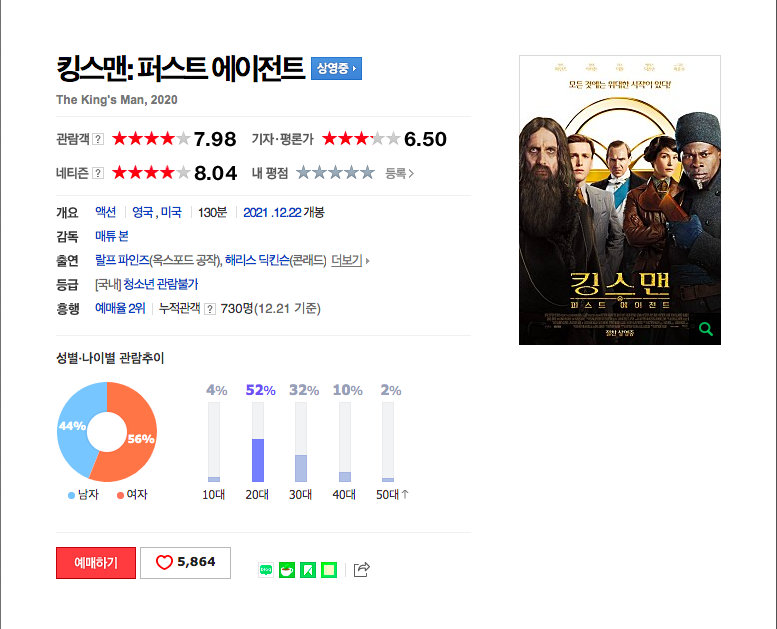Click the magnifier icon on the poster
The image size is (777, 629).
coord(706,329)
